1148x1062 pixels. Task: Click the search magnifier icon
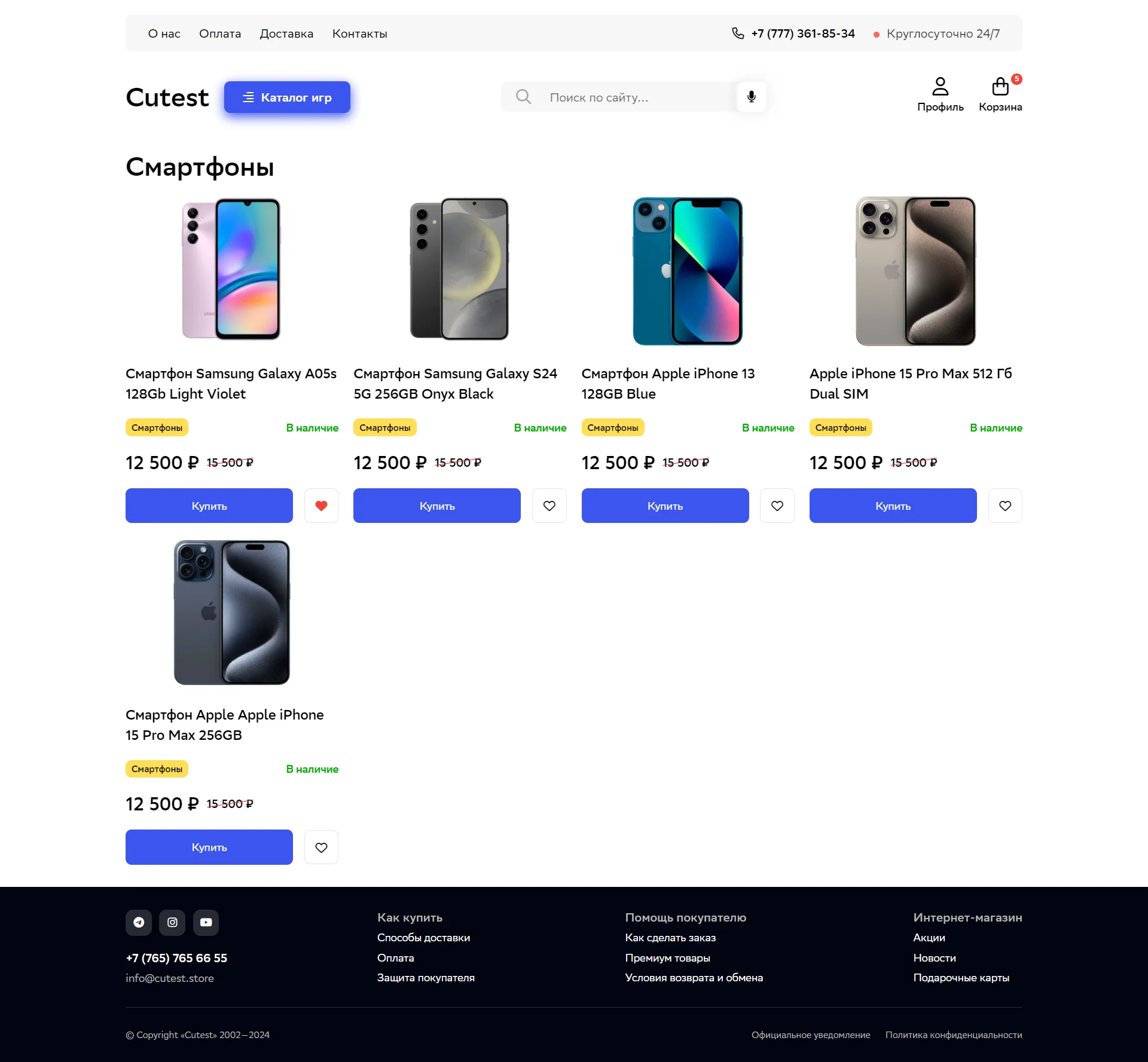pyautogui.click(x=523, y=97)
